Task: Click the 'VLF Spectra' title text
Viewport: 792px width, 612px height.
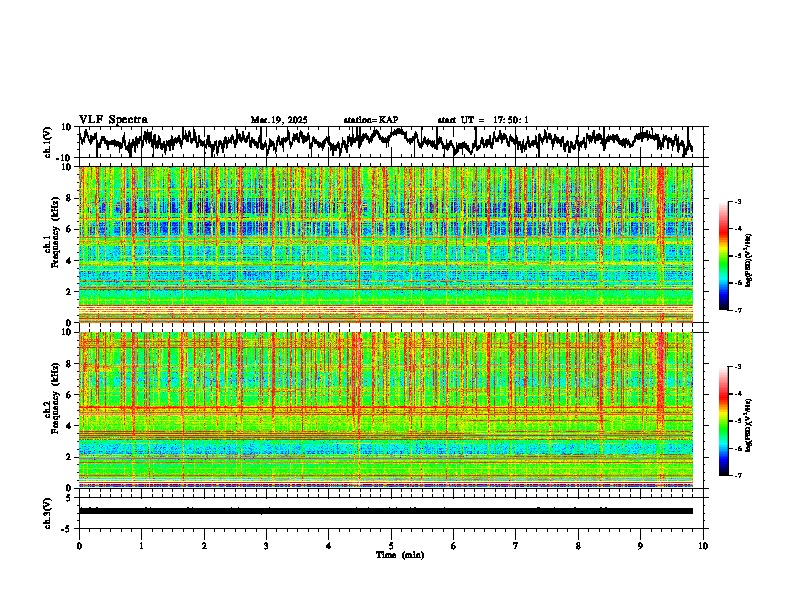Action: 113,120
